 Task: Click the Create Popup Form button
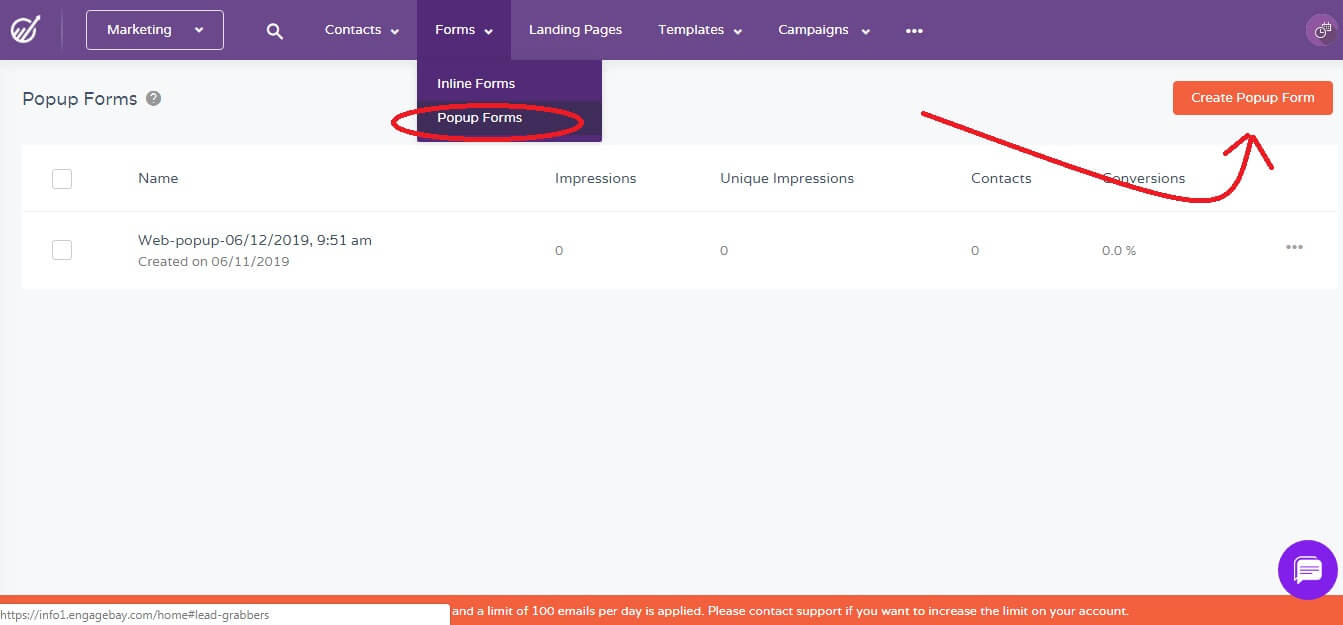pyautogui.click(x=1252, y=97)
